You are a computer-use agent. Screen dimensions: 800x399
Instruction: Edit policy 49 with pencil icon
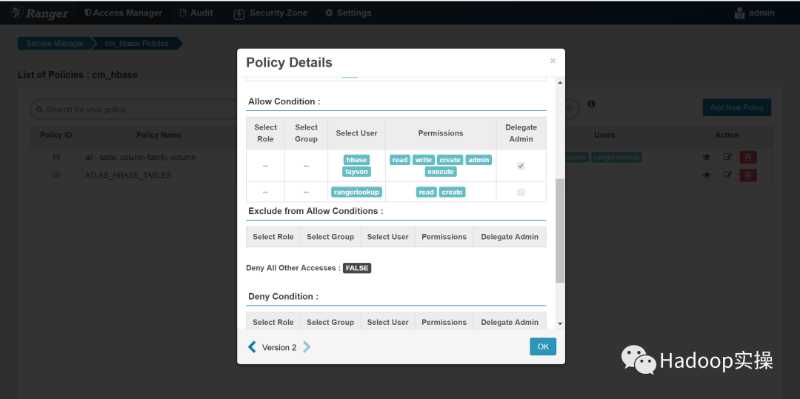(728, 158)
